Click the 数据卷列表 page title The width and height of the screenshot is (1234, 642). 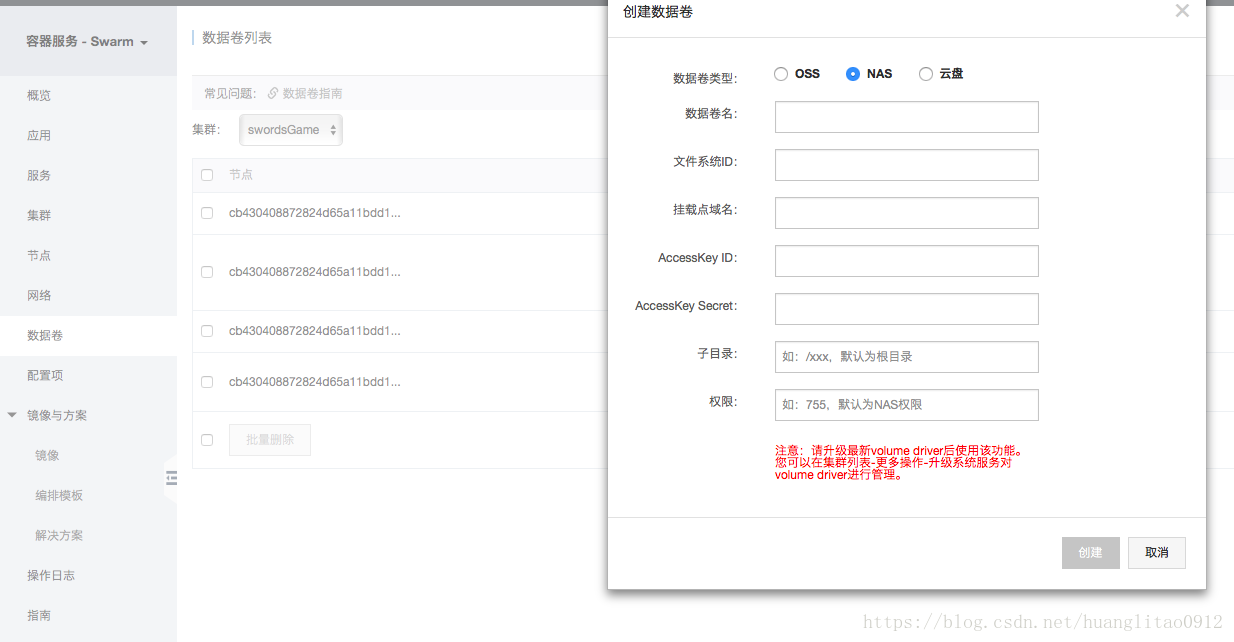(237, 38)
